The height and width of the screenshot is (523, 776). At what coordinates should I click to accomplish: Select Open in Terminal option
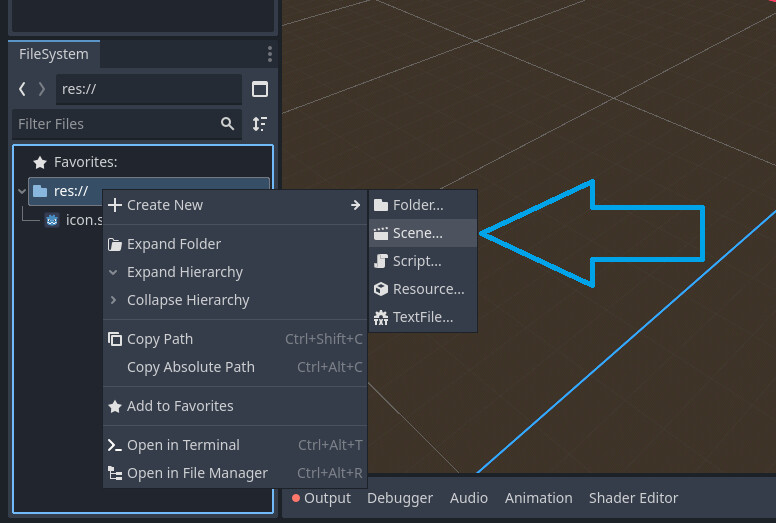183,445
